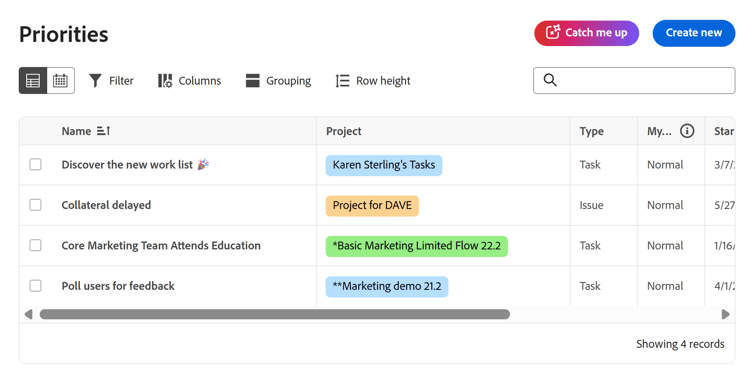The image size is (750, 374).
Task: Open Core Marketing Team Attends Education task
Action: tap(161, 245)
